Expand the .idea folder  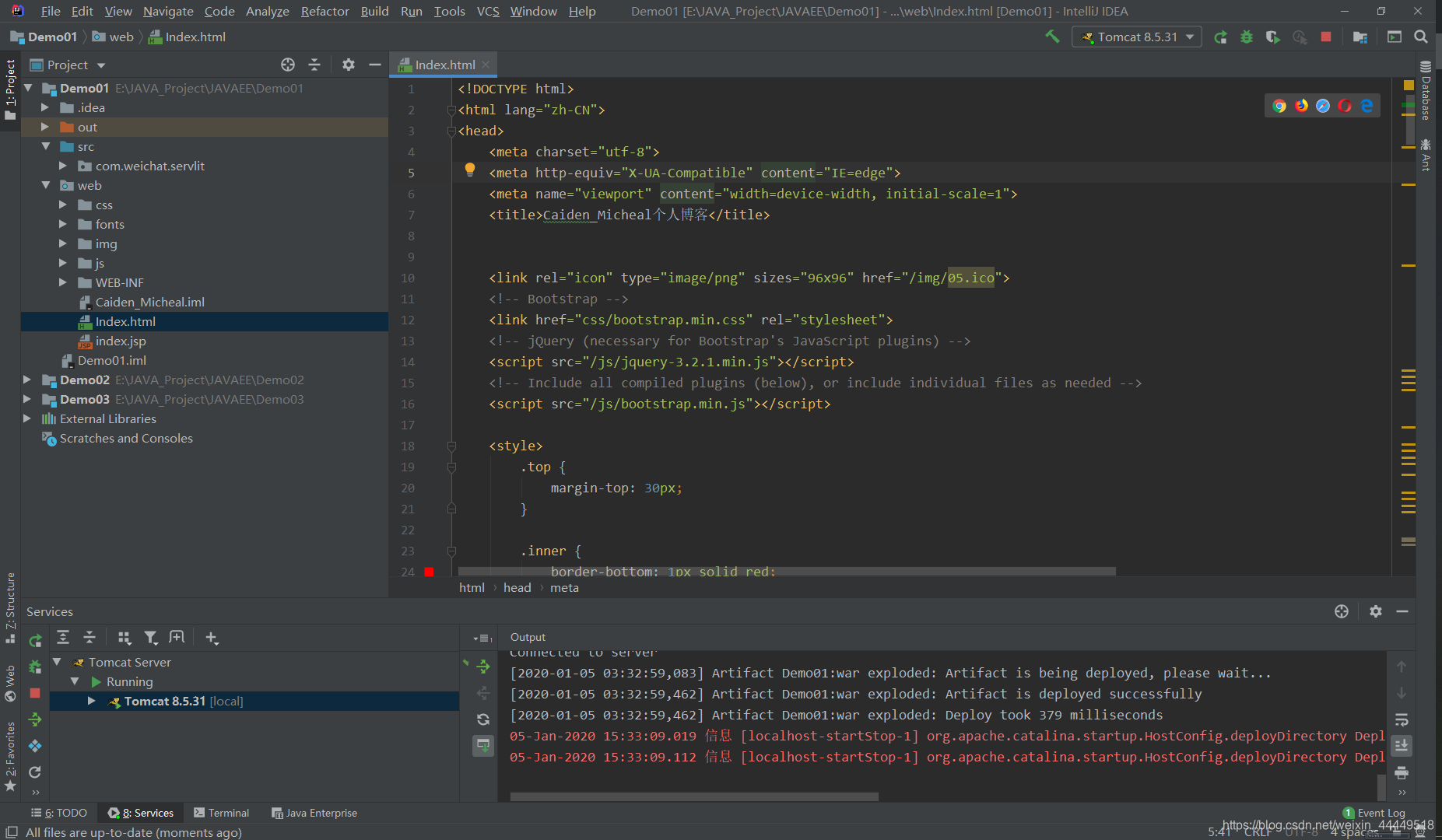click(x=44, y=107)
